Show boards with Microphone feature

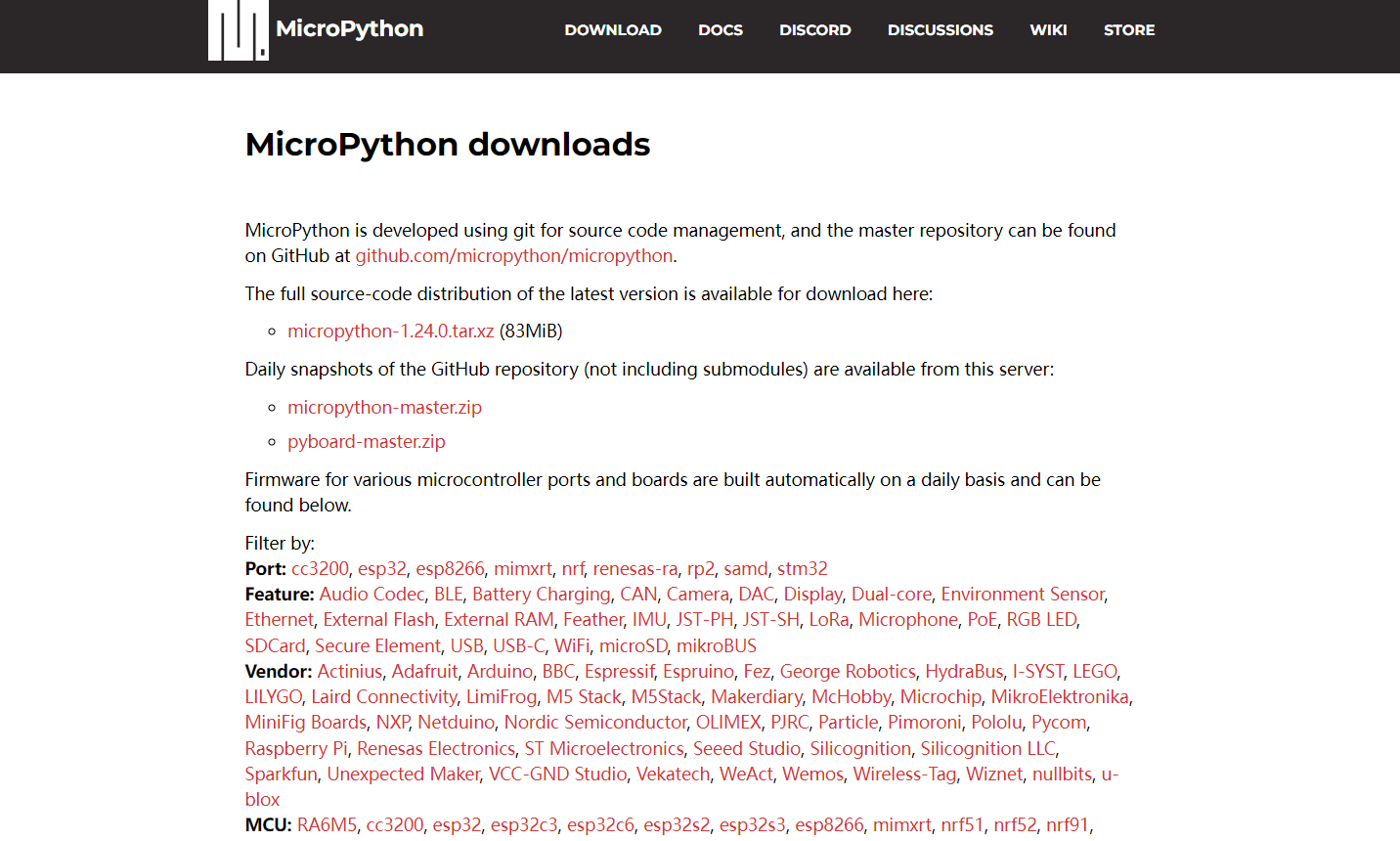pyautogui.click(x=908, y=620)
